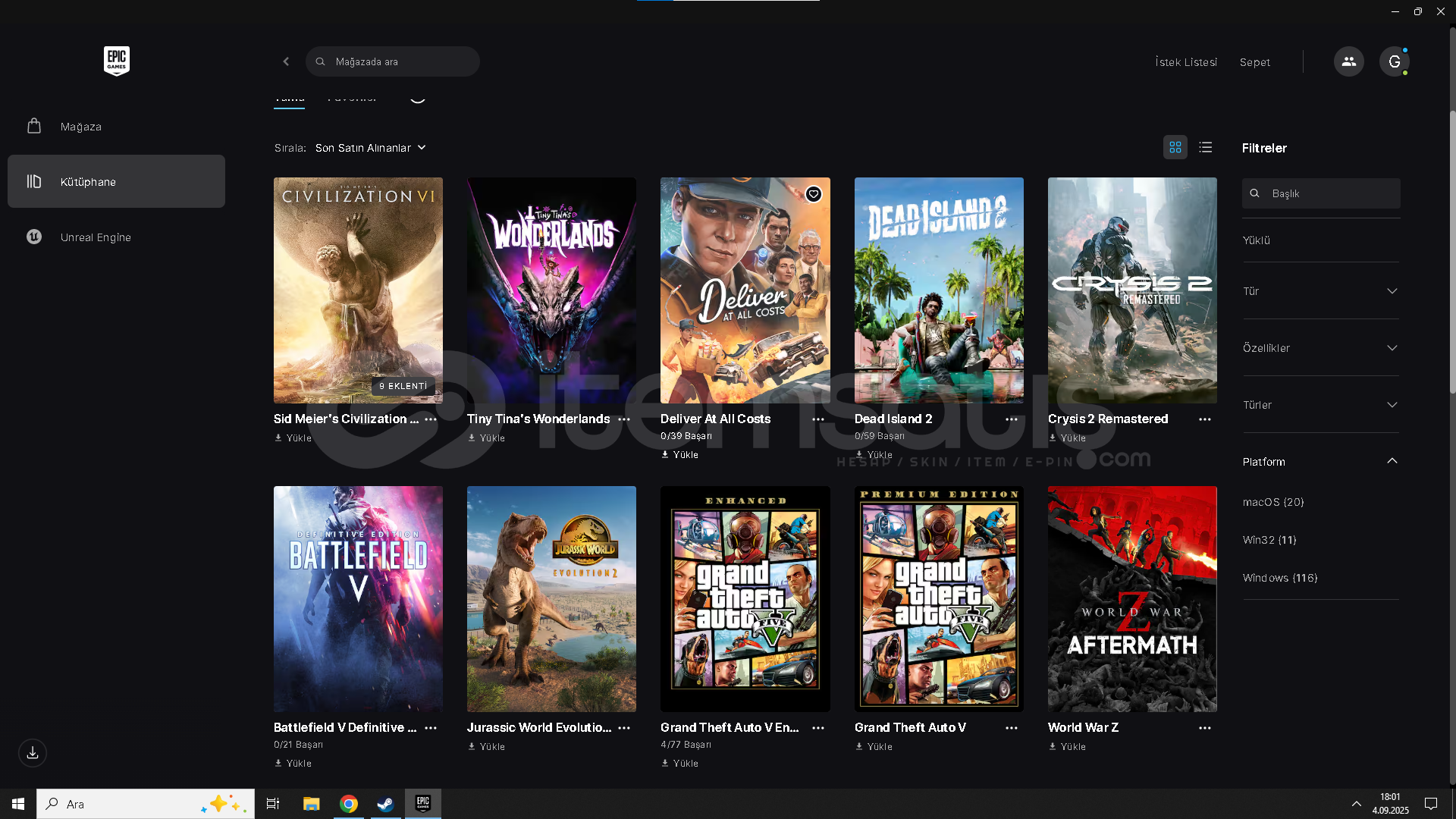This screenshot has height=819, width=1456.
Task: Open the friends list icon
Action: point(1348,61)
